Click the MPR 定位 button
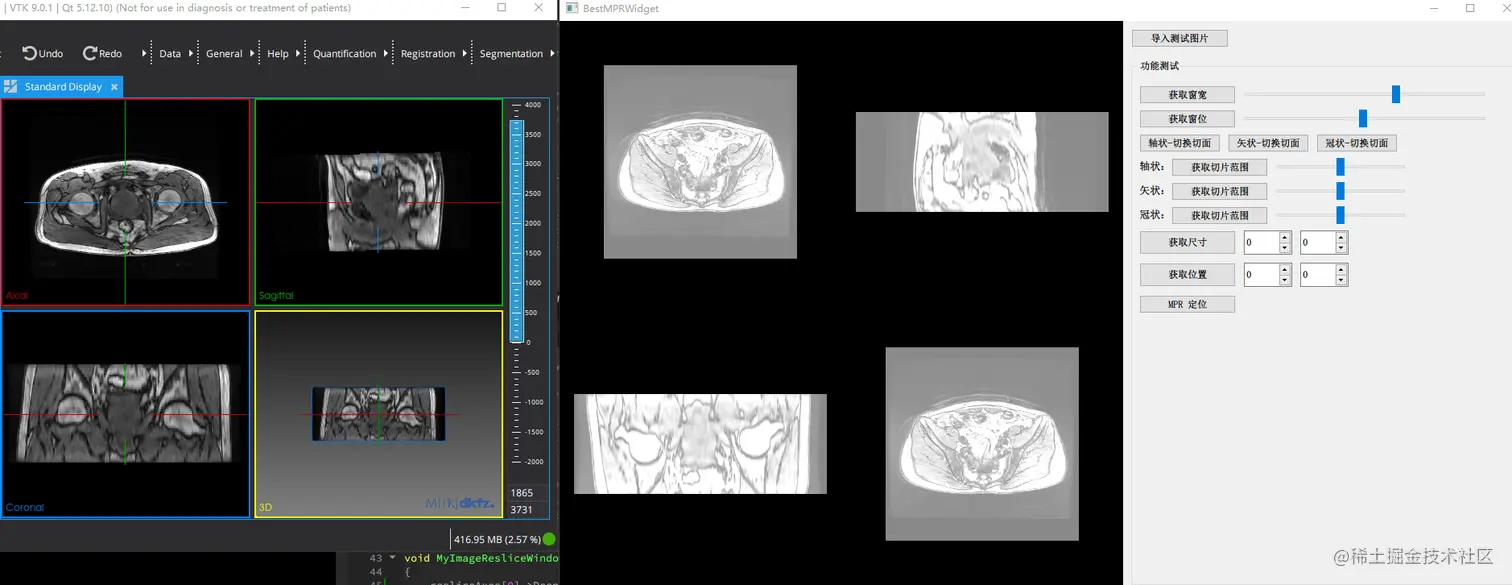 tap(1187, 304)
